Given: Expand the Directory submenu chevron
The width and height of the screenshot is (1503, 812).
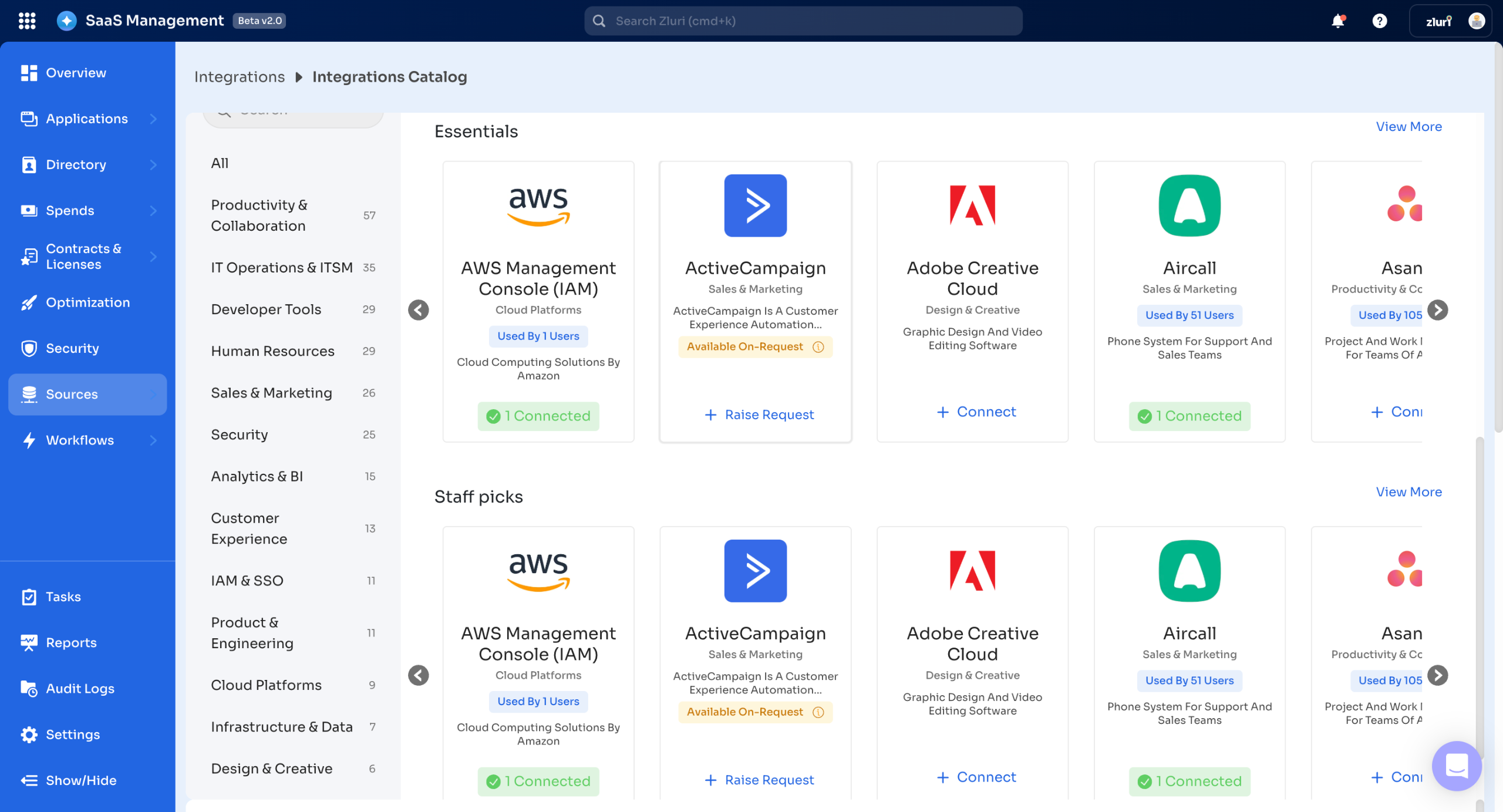Looking at the screenshot, I should pos(153,164).
